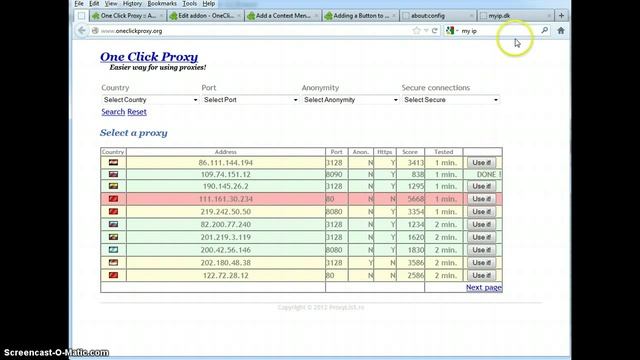Open a new tab with plus button

pyautogui.click(x=561, y=16)
